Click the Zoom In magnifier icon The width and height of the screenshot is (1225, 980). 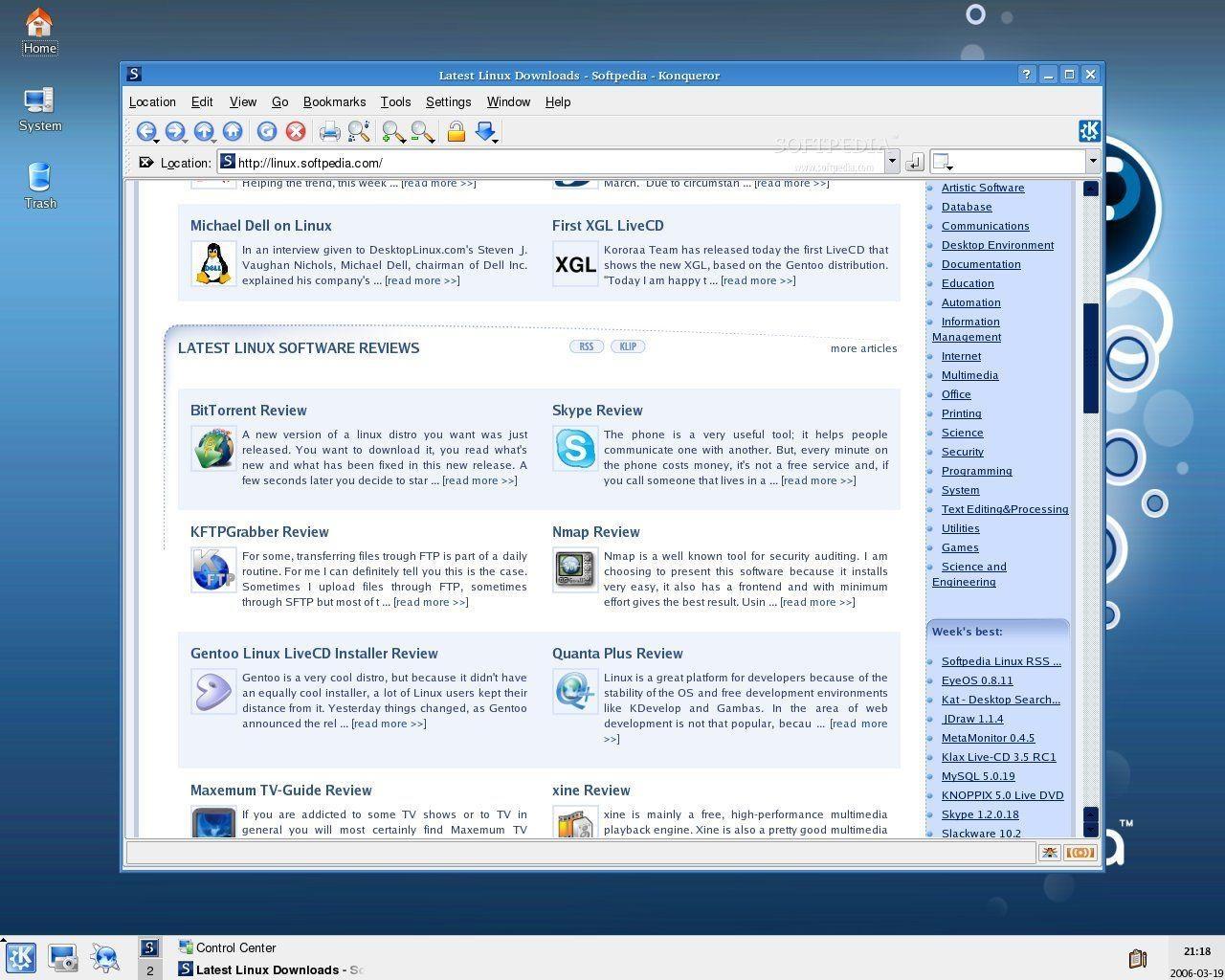391,132
